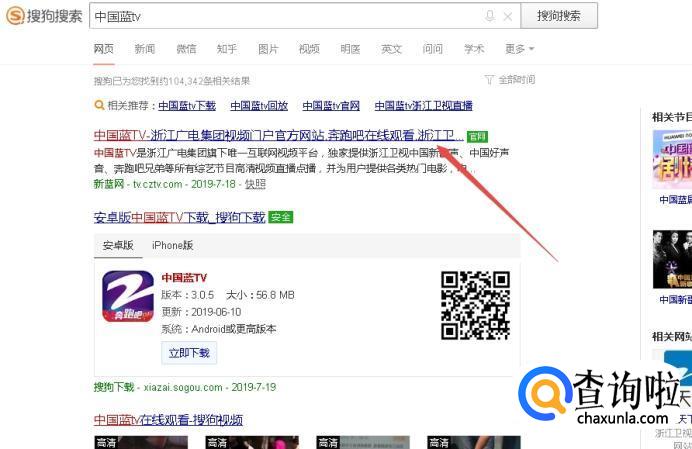Switch to the iPhone版 tab
Viewport: 692px width, 449px height.
click(x=173, y=245)
